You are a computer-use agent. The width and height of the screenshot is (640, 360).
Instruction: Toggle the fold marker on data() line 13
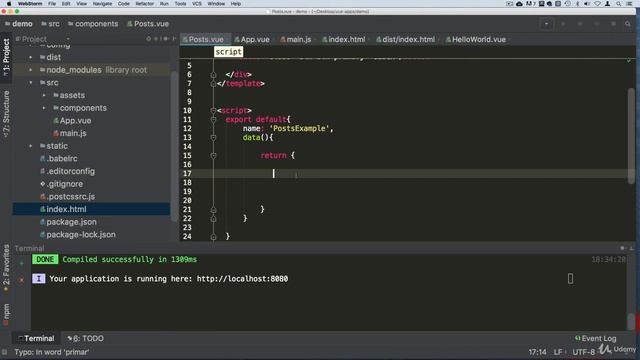pos(213,138)
